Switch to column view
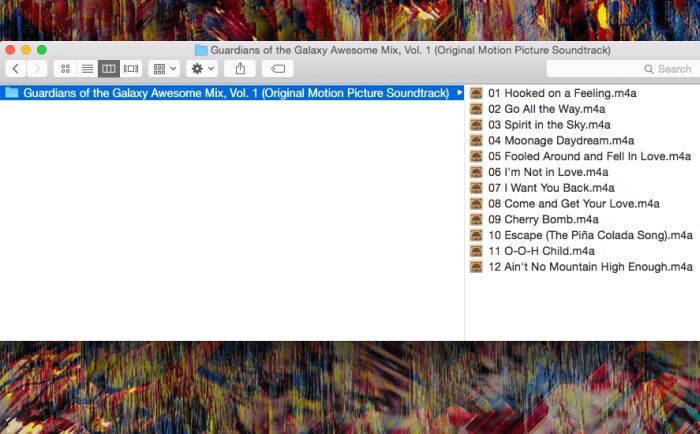700x434 pixels. (109, 69)
